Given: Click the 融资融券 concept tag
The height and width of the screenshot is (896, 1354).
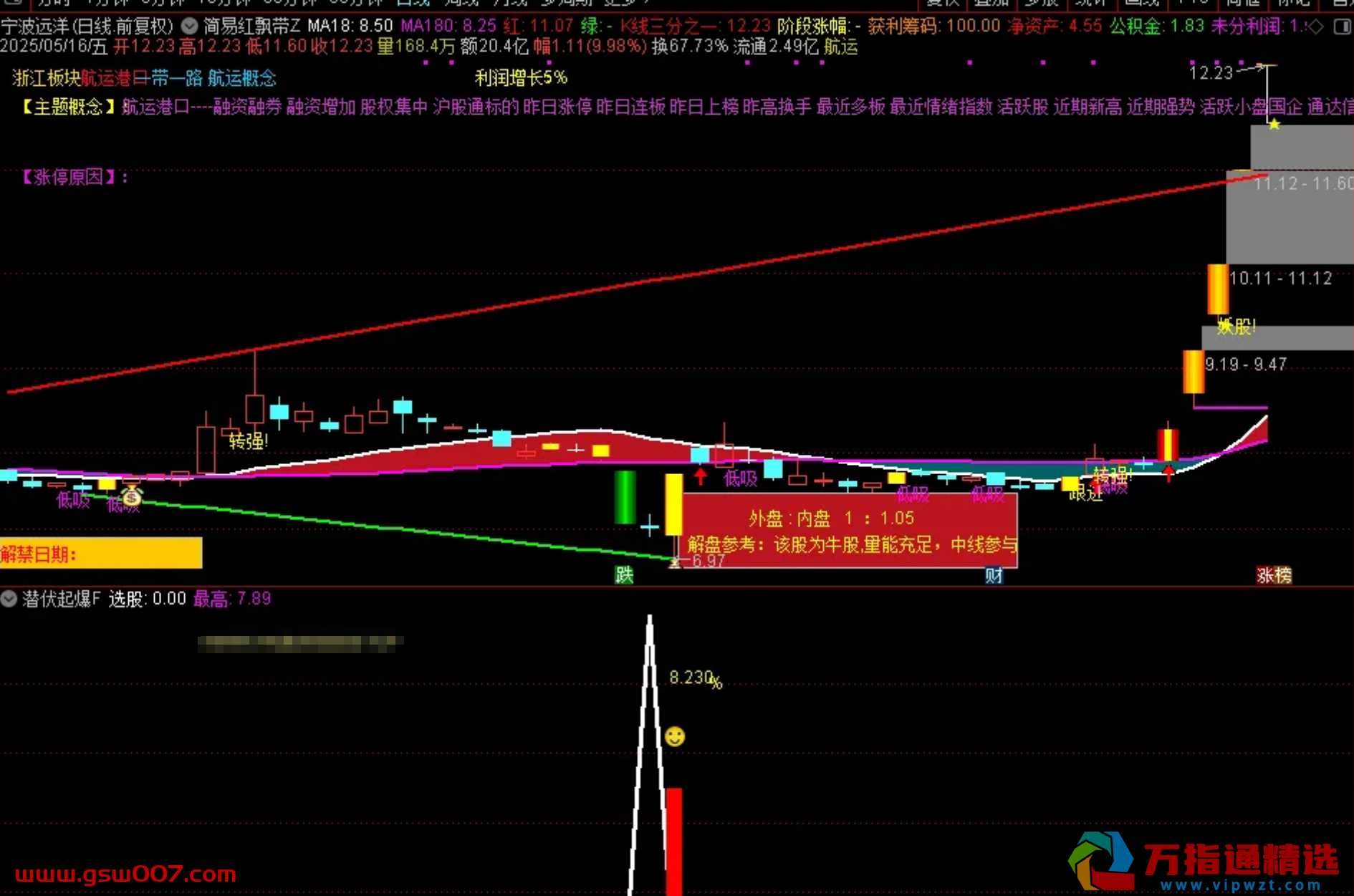Looking at the screenshot, I should click(x=248, y=107).
